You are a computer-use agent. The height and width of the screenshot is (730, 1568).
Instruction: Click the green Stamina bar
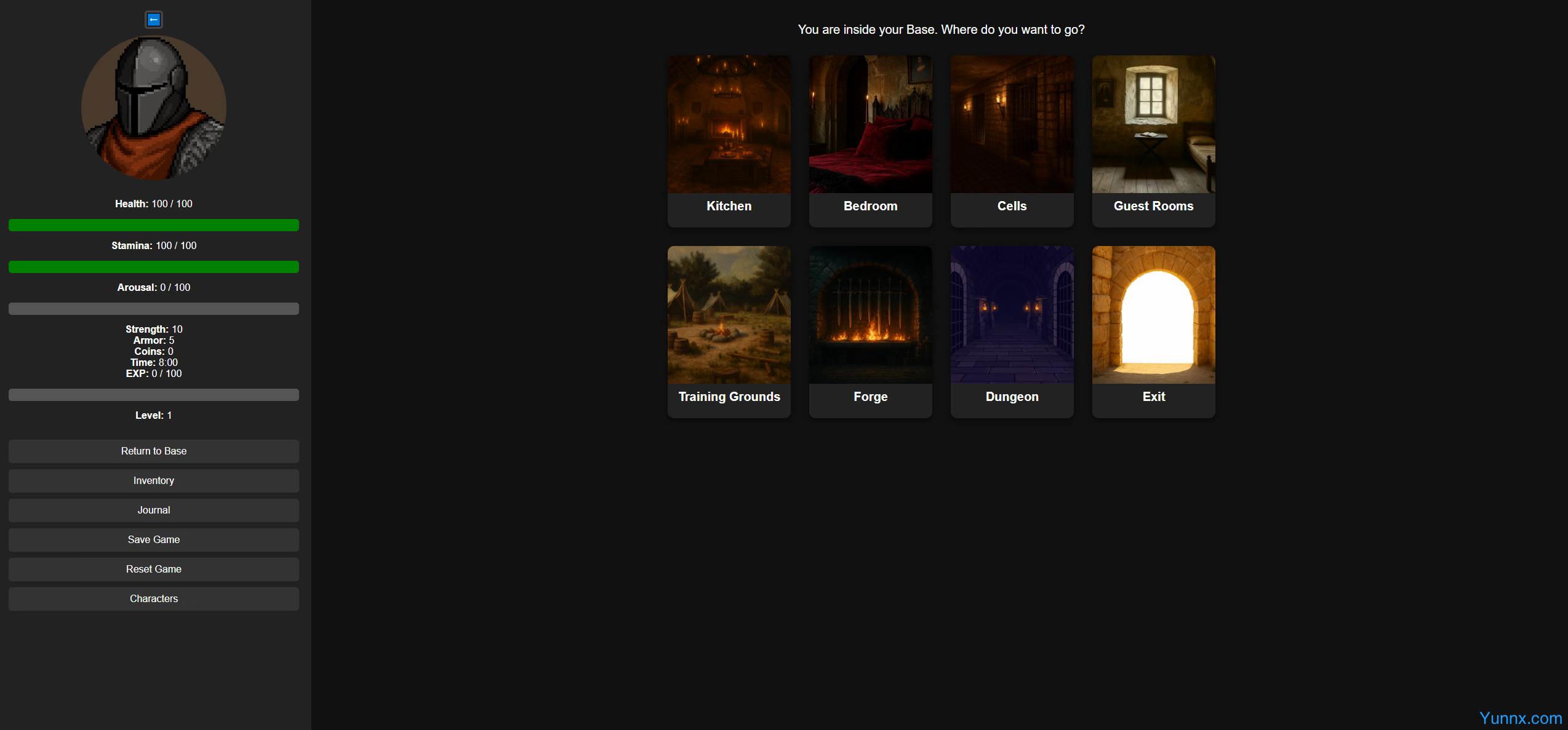tap(154, 267)
